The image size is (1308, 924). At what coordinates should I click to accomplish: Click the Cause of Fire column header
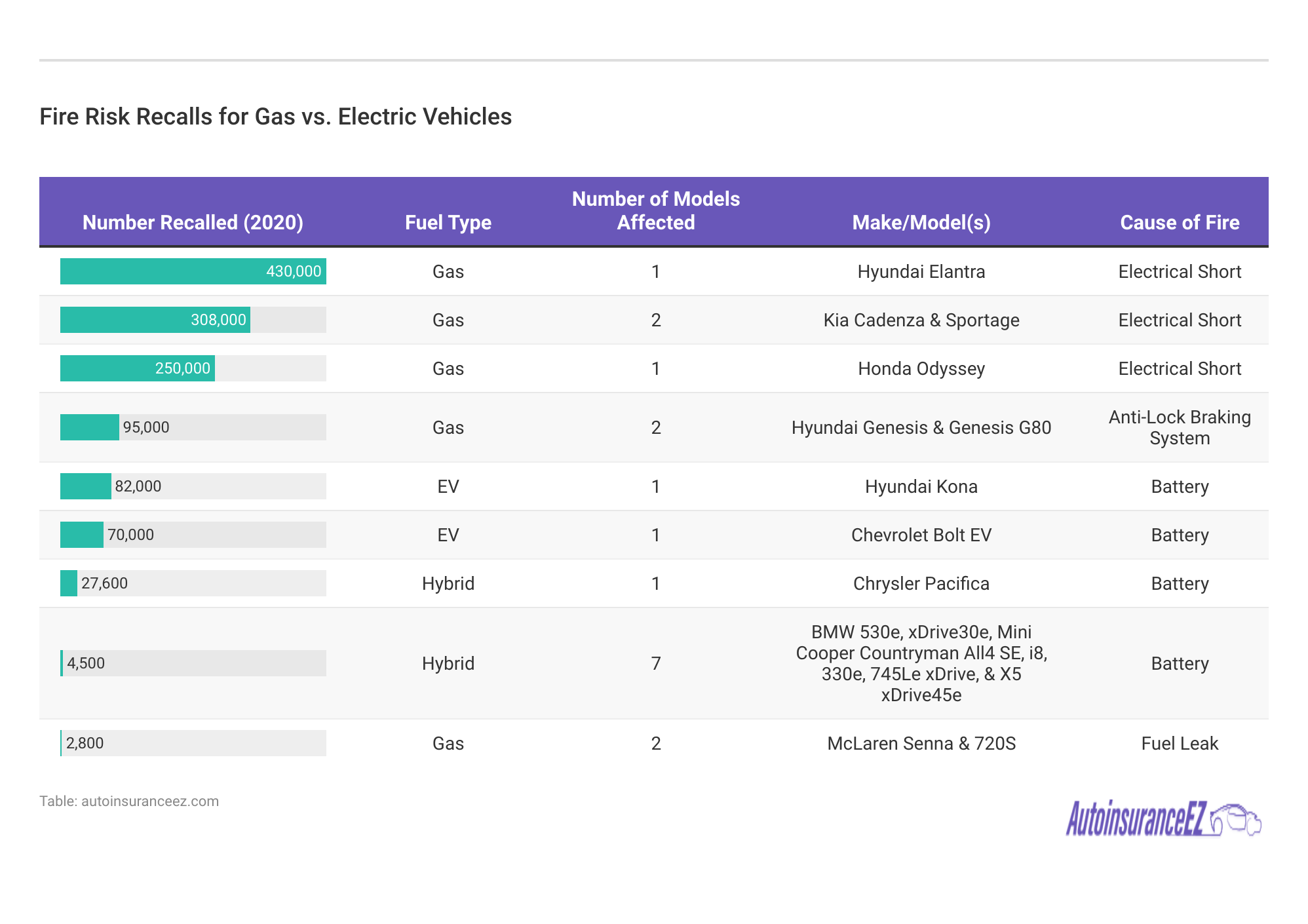pos(1179,223)
